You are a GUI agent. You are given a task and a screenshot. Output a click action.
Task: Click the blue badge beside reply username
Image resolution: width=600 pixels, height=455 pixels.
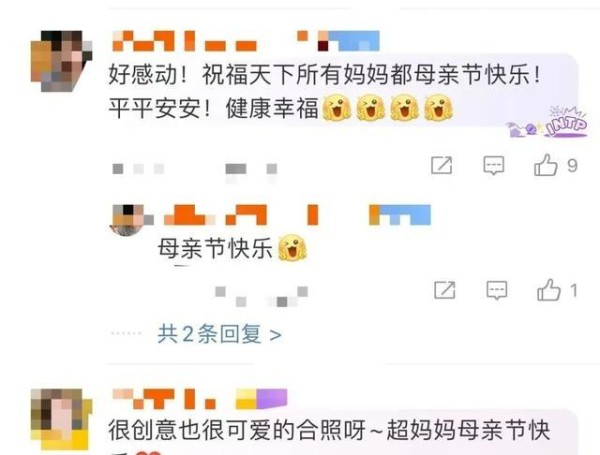pyautogui.click(x=400, y=215)
